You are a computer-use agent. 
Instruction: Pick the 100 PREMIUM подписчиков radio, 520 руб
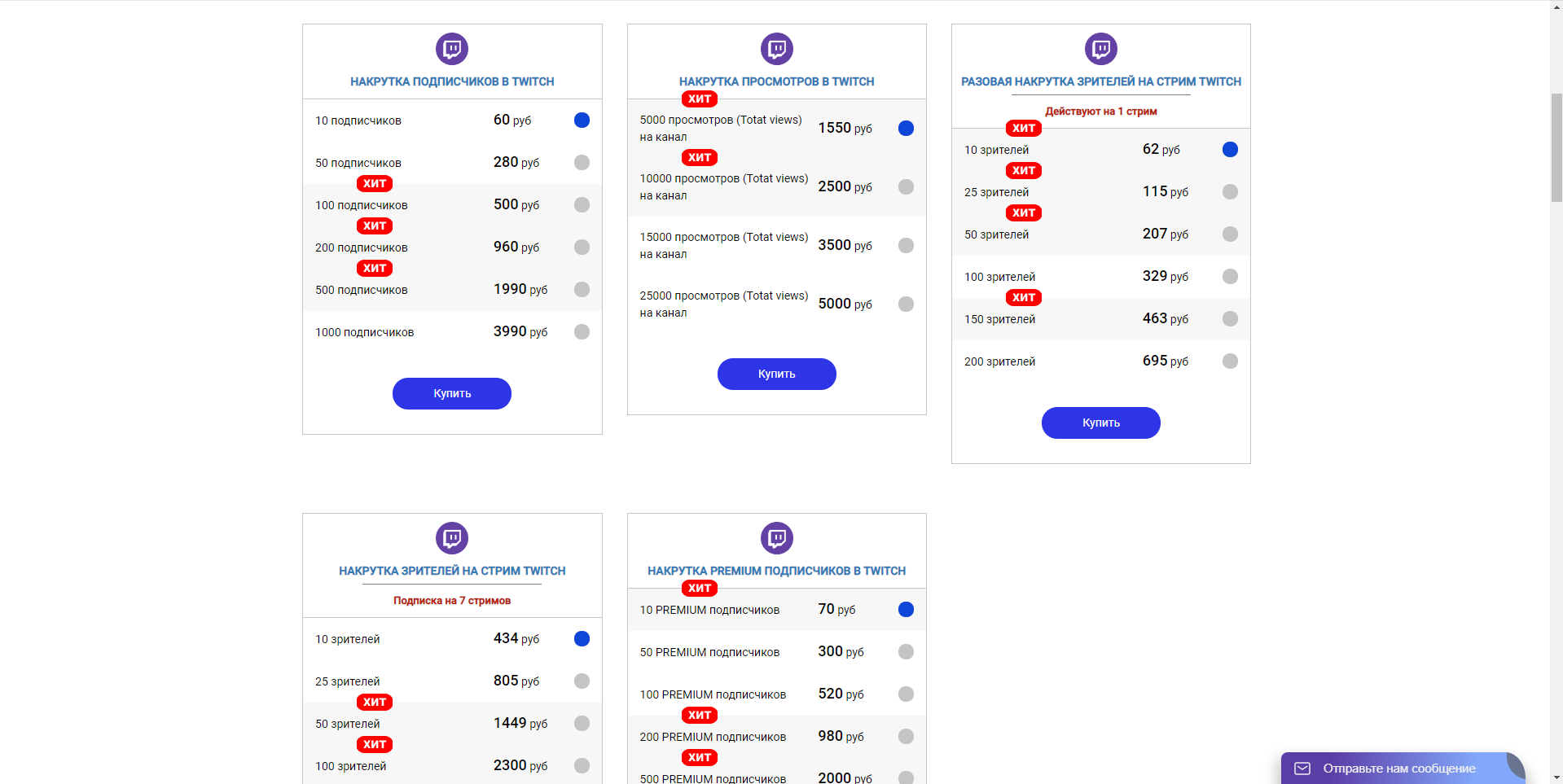click(x=906, y=694)
